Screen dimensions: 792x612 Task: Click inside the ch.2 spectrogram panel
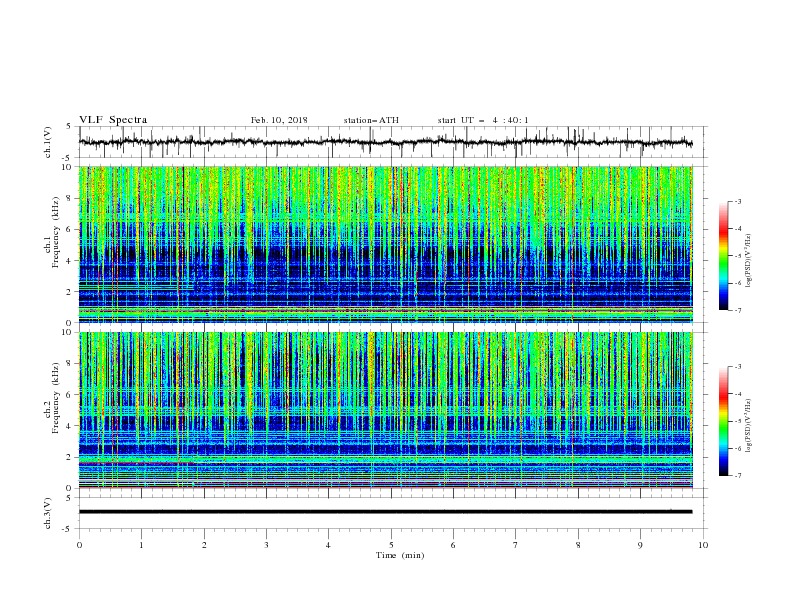tap(386, 410)
